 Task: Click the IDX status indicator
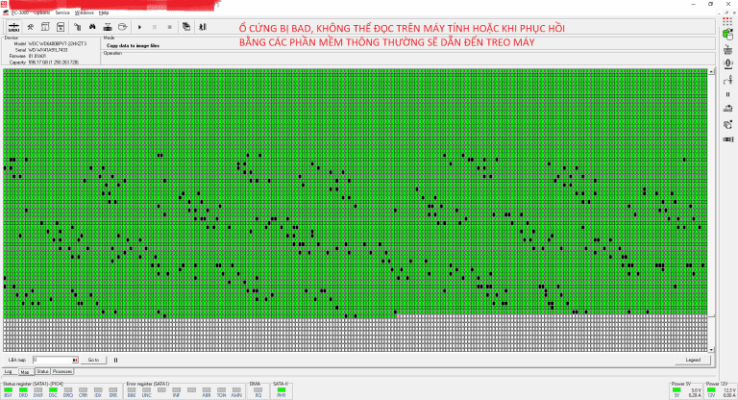(98, 392)
